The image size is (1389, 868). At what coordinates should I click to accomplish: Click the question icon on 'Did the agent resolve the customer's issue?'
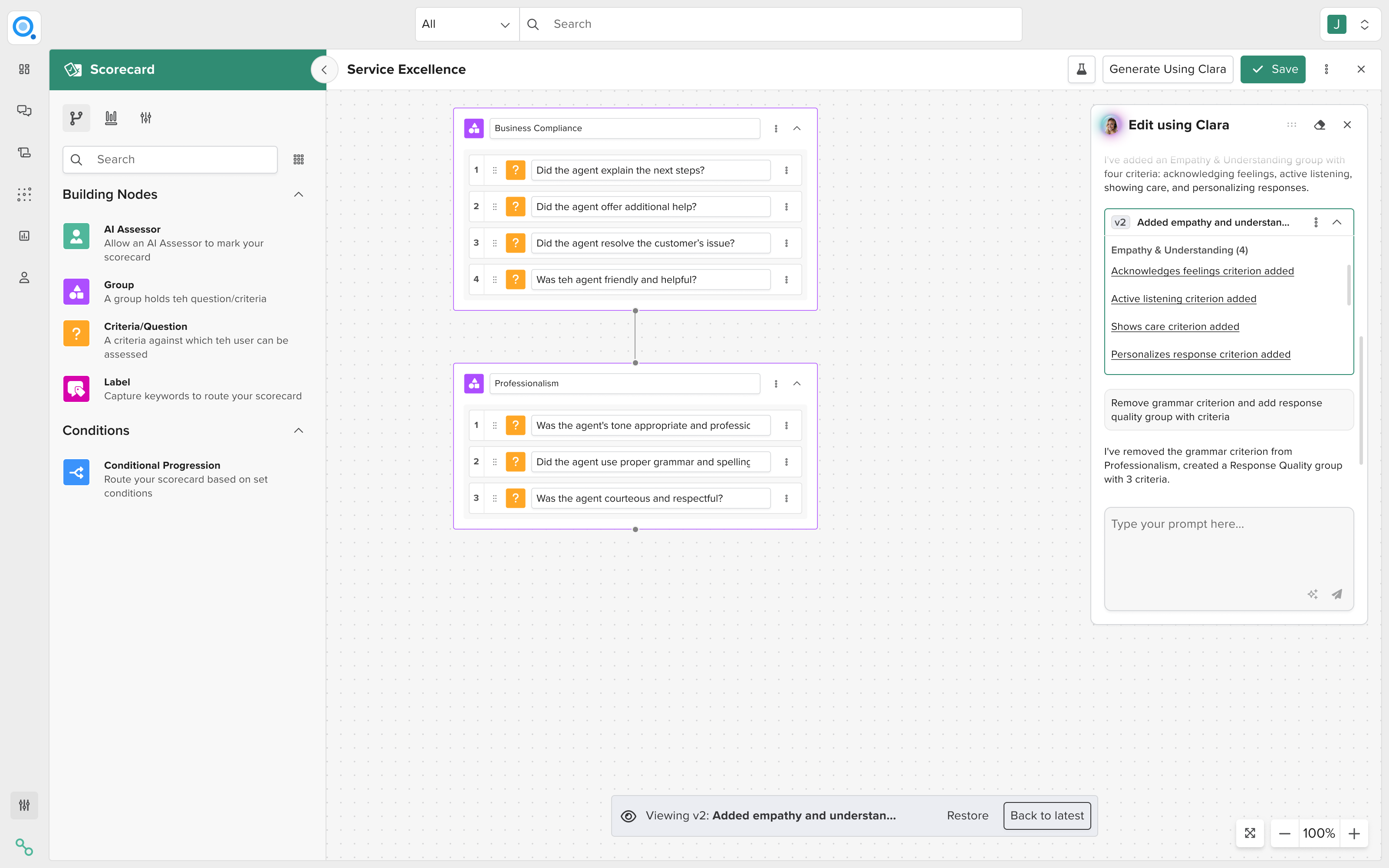515,243
